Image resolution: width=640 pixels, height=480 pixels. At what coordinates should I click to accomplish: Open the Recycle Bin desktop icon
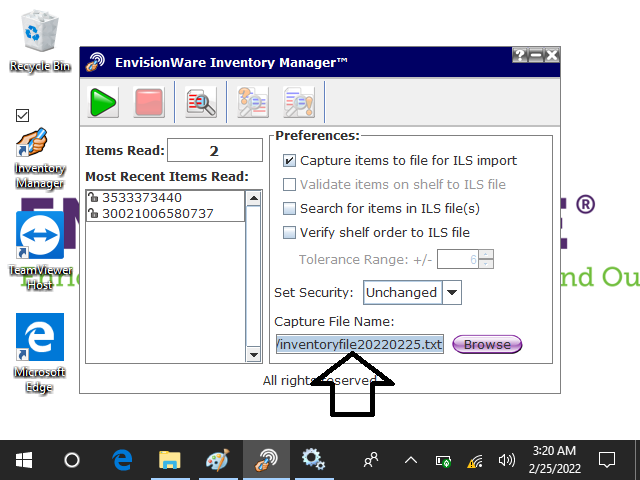(40, 41)
